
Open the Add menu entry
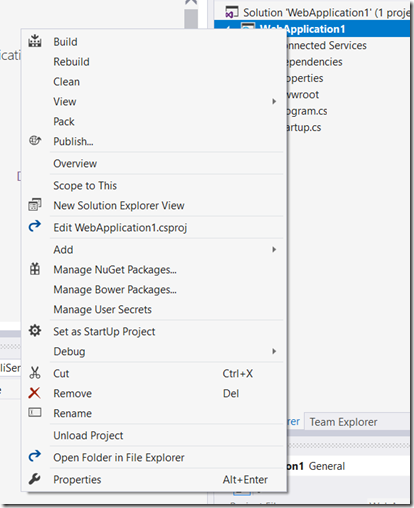pos(153,250)
